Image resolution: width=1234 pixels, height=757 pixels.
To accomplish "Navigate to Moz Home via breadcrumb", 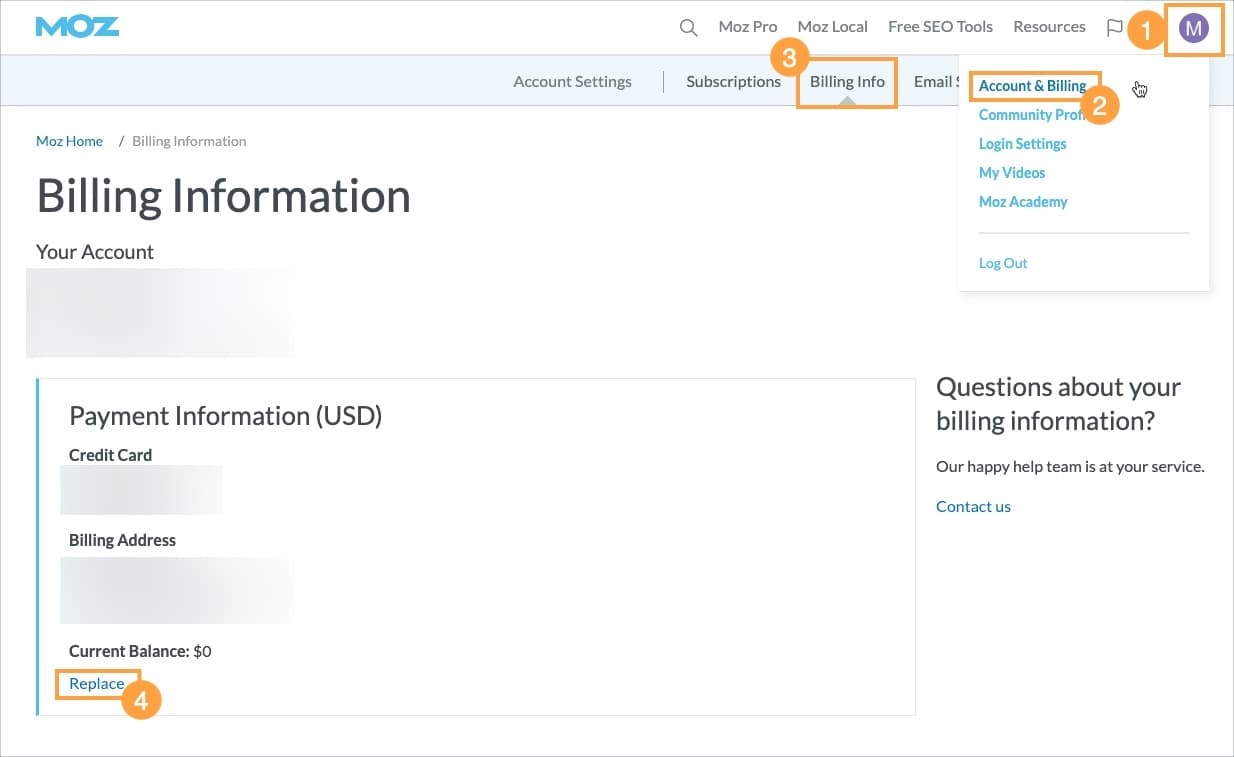I will pos(68,141).
